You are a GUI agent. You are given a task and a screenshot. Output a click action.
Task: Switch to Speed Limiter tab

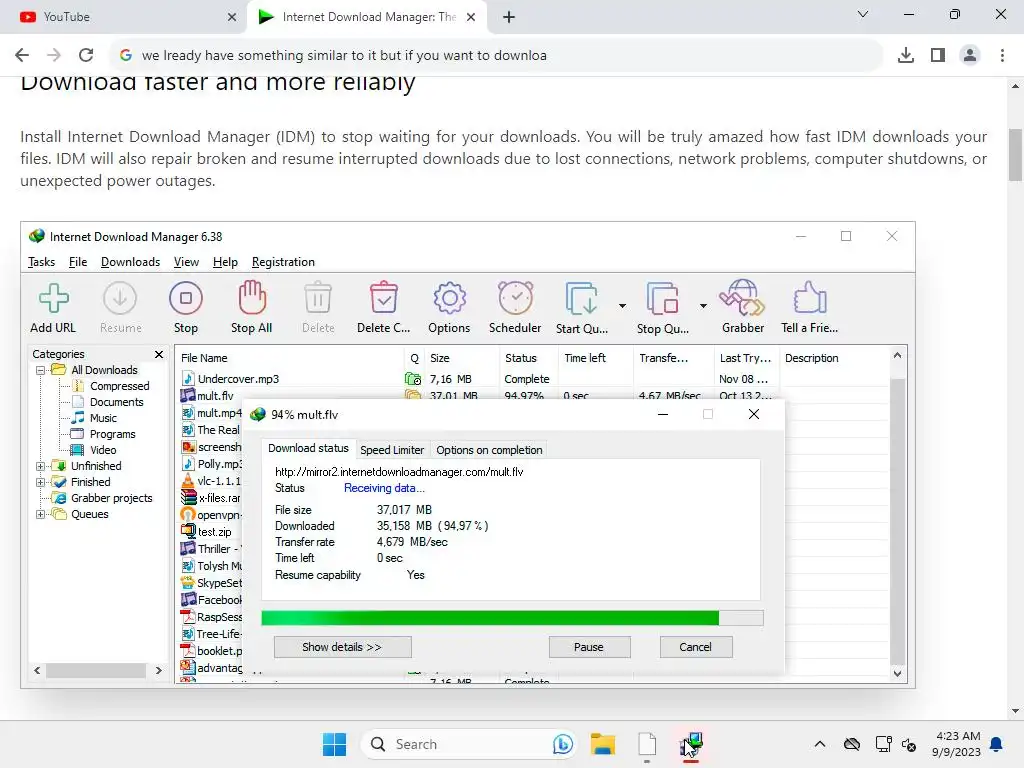point(392,450)
